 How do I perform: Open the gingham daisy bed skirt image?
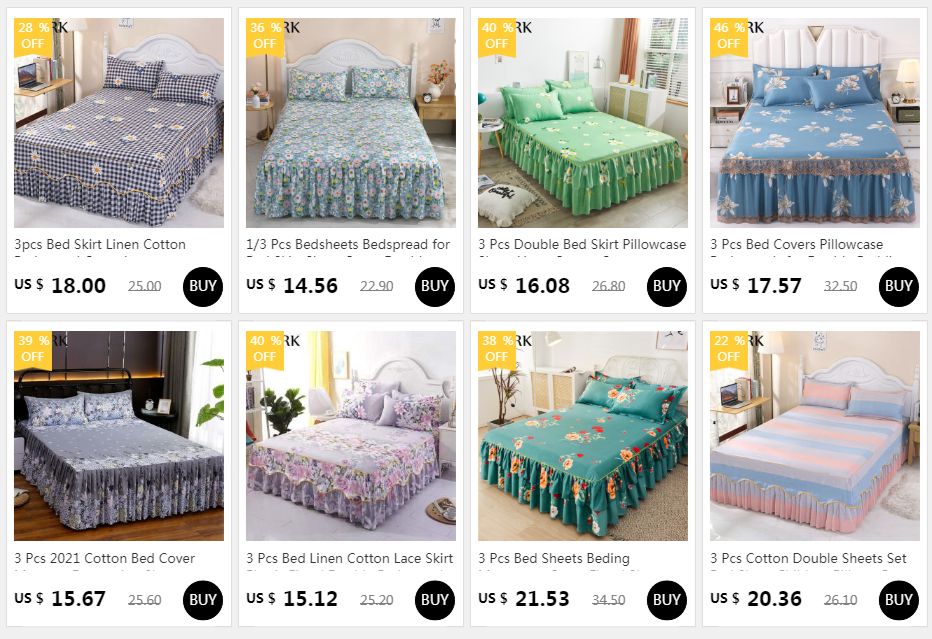tap(119, 122)
